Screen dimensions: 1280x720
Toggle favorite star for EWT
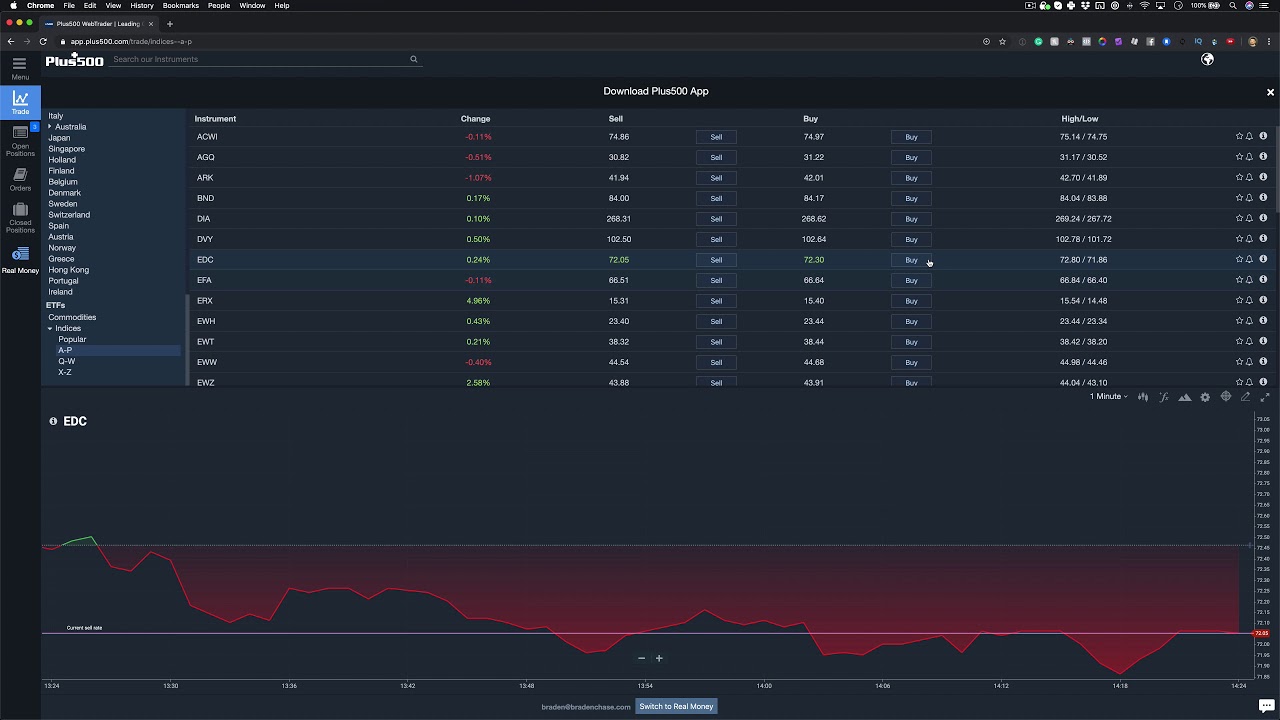(x=1239, y=341)
